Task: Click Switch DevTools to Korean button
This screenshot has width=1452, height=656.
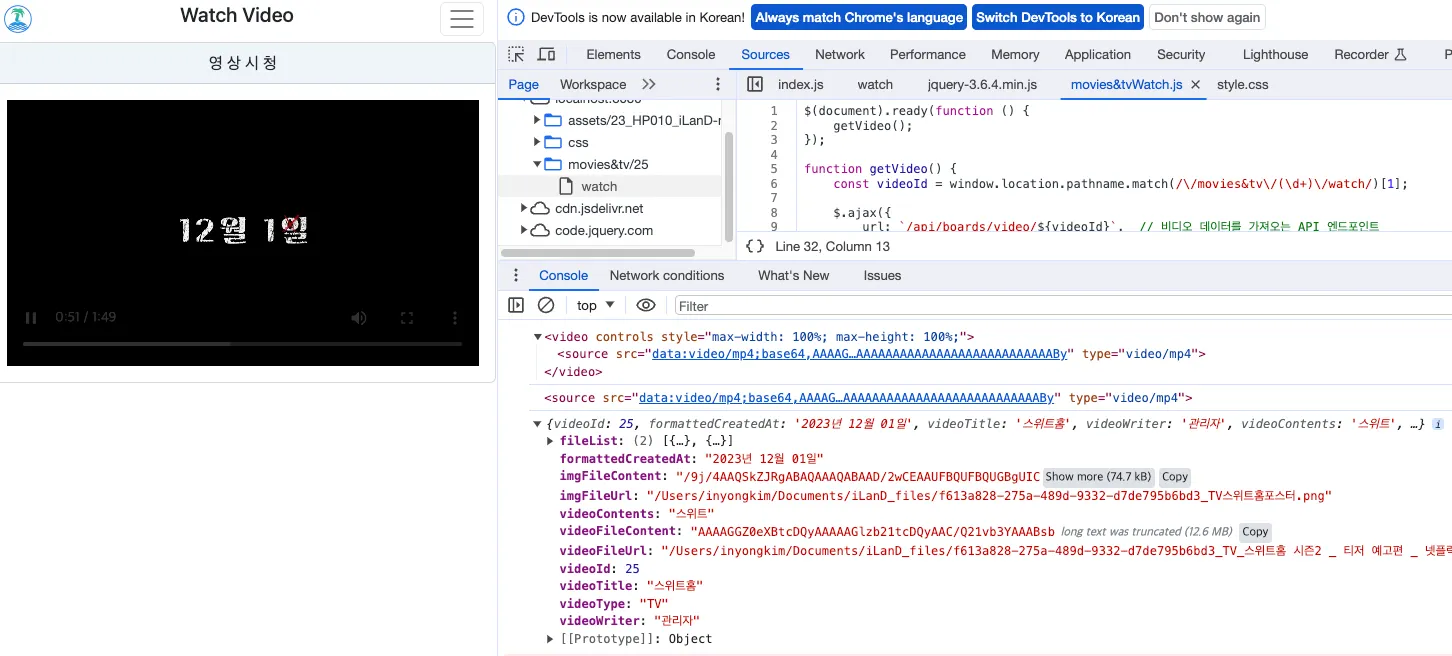Action: point(1057,17)
